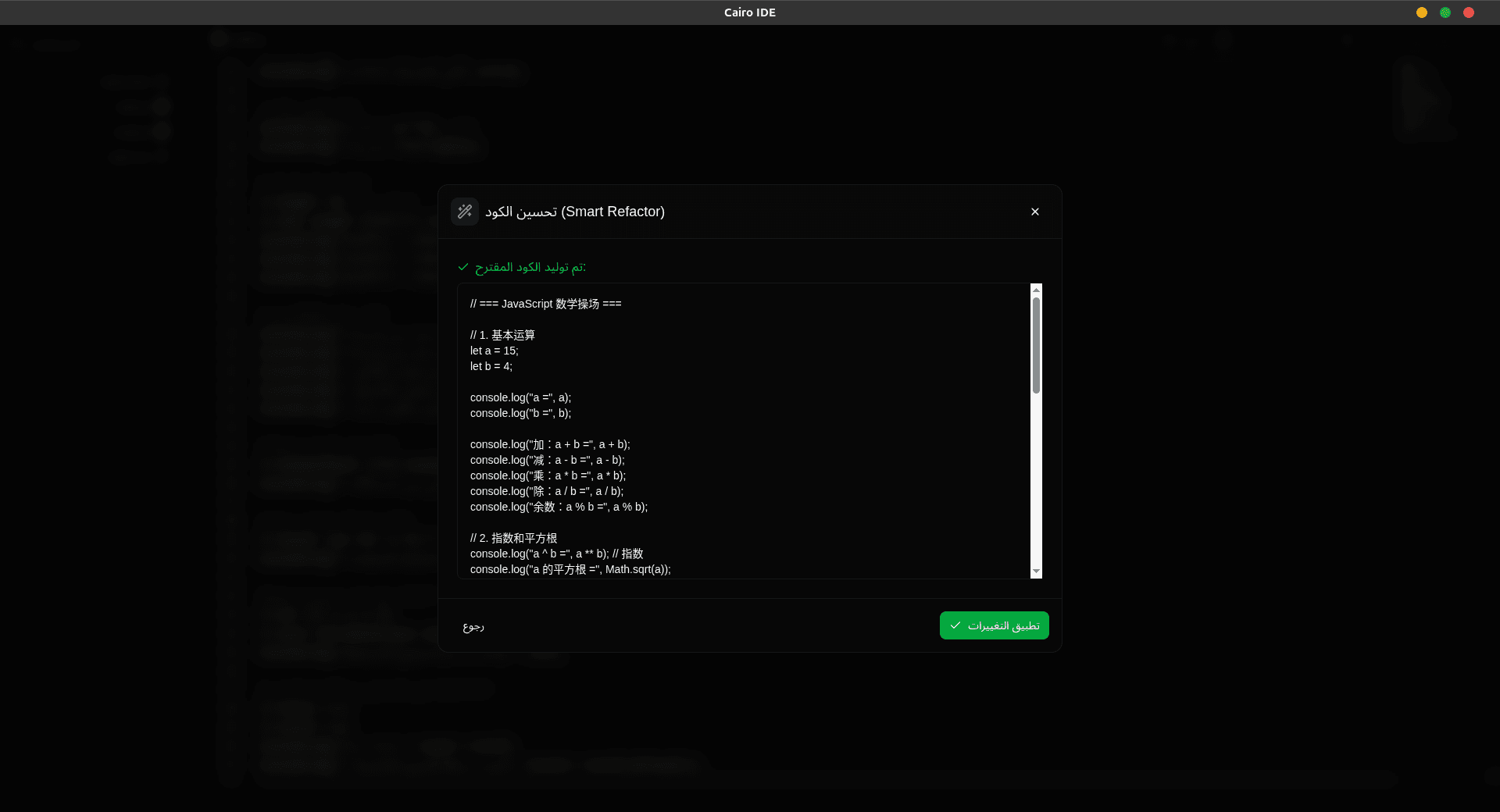Click the "JavaScript 数学操场" header comment
The image size is (1500, 812).
[546, 304]
